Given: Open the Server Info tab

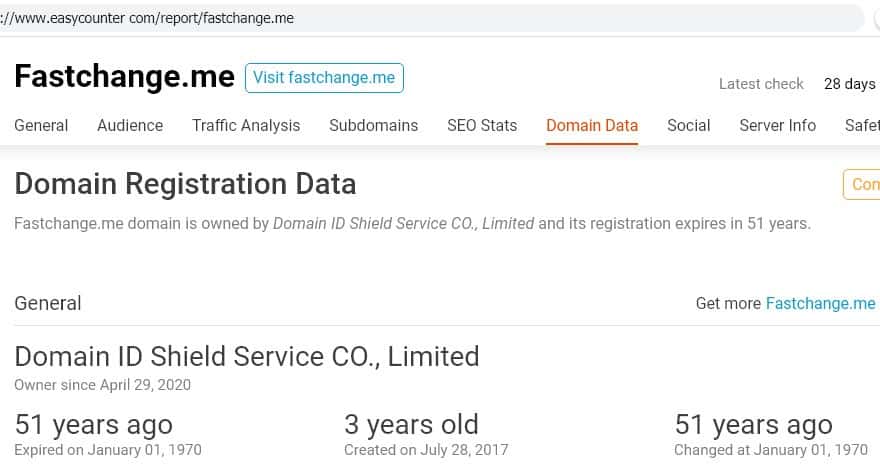Looking at the screenshot, I should pyautogui.click(x=777, y=125).
